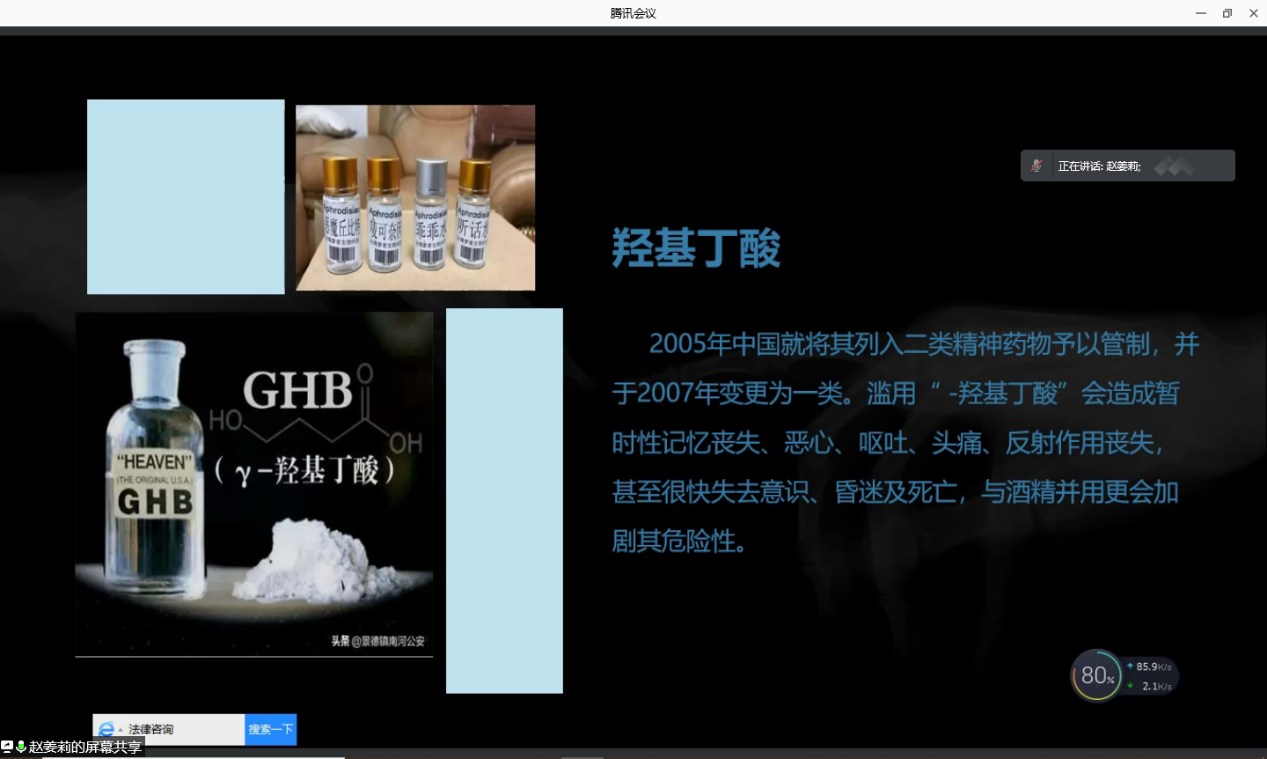Screen dimensions: 1267x759
Task: Click the Internet Explorer icon in search bar
Action: tap(106, 729)
